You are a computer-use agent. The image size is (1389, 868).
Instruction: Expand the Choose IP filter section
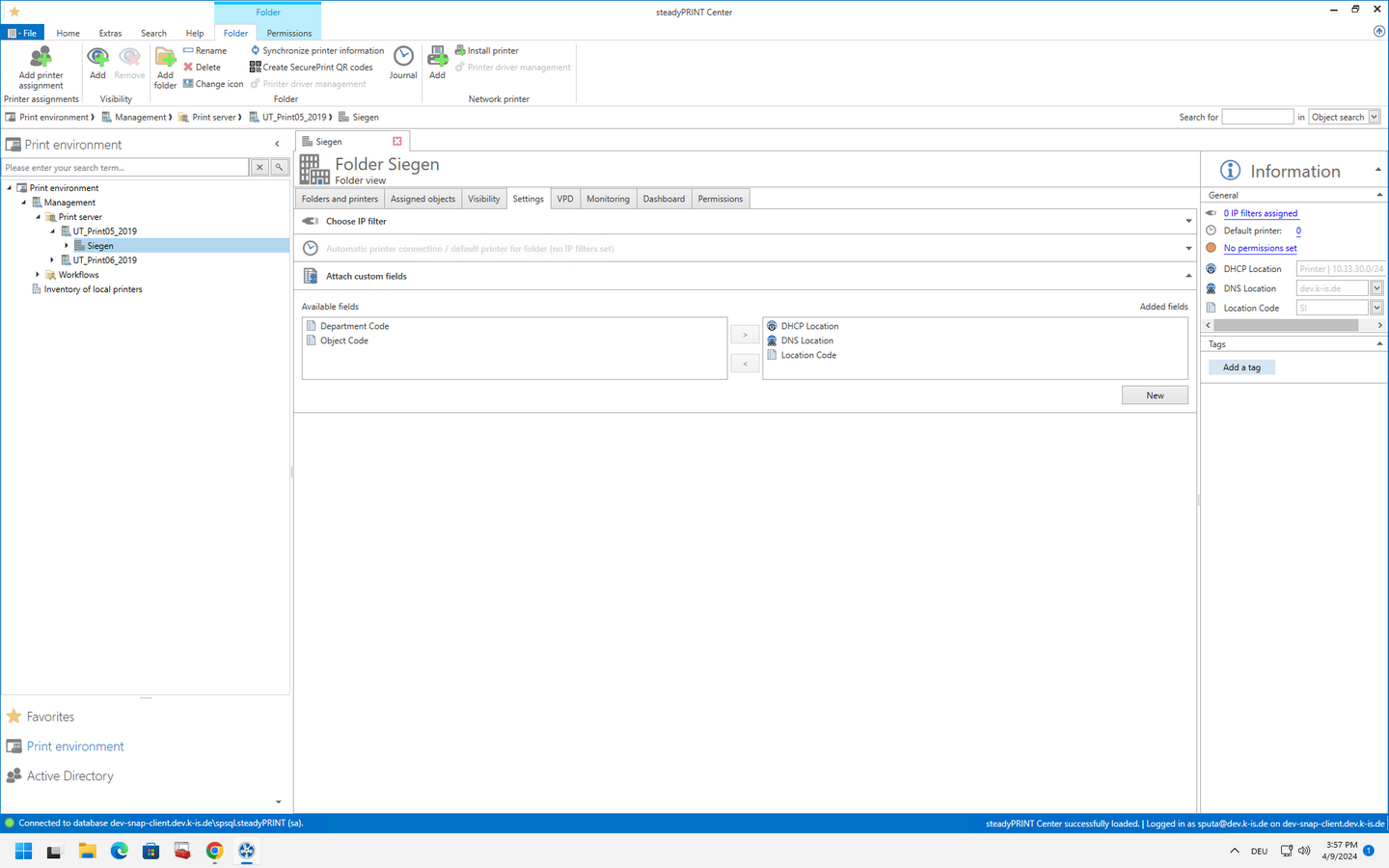1188,221
